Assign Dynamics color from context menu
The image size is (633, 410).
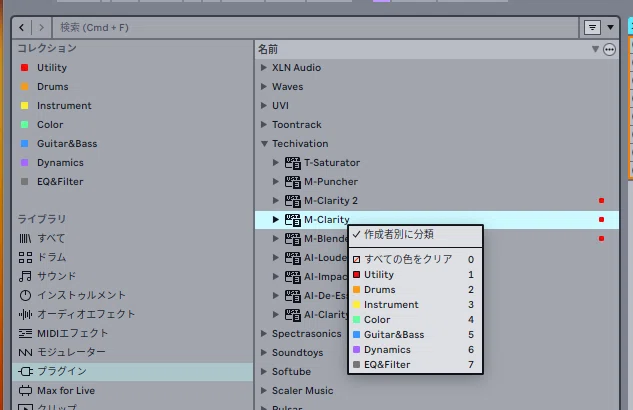tap(415, 349)
